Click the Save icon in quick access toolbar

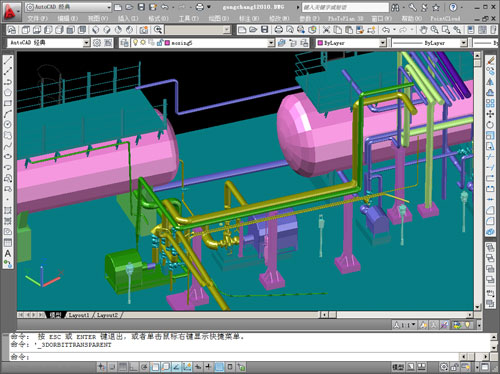pyautogui.click(x=141, y=7)
